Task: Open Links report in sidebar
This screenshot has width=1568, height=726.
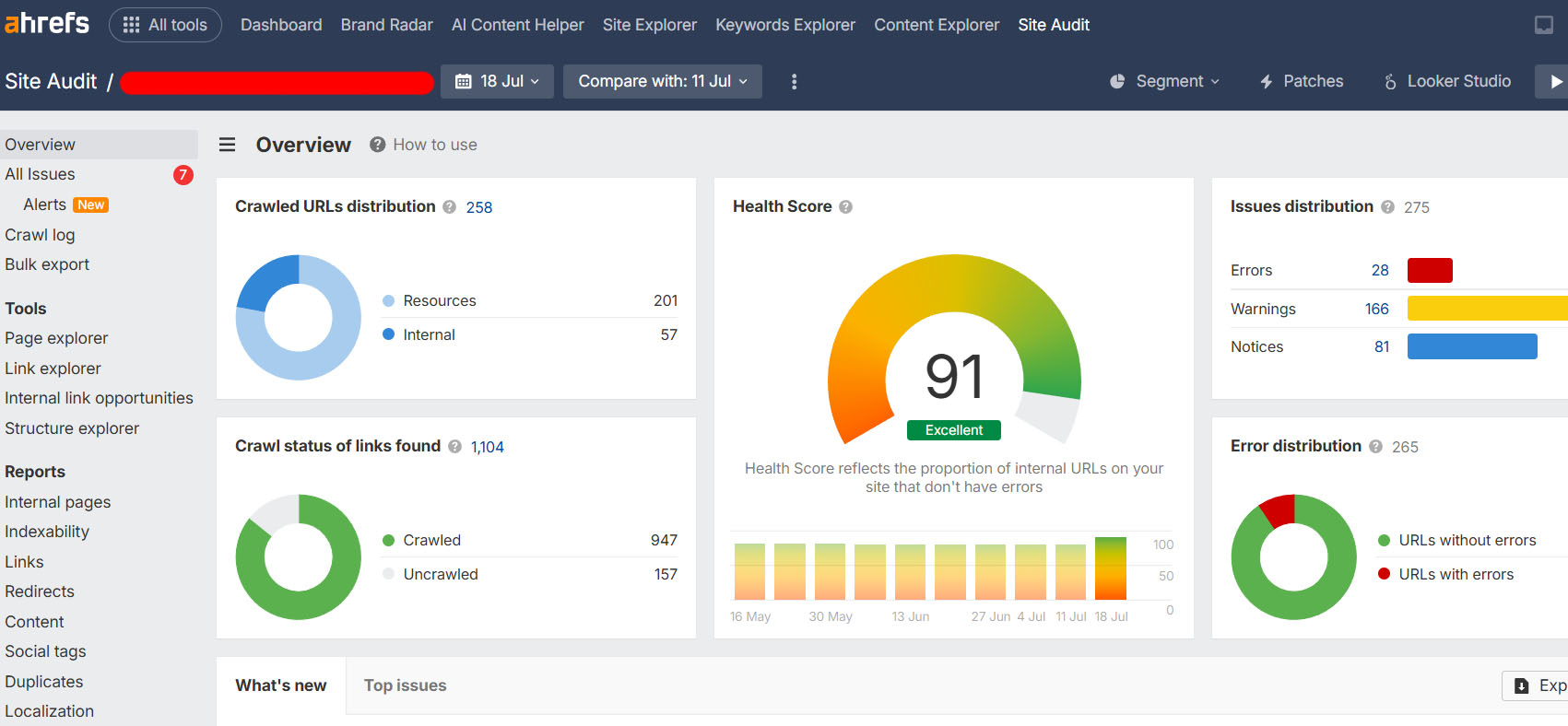Action: [24, 562]
